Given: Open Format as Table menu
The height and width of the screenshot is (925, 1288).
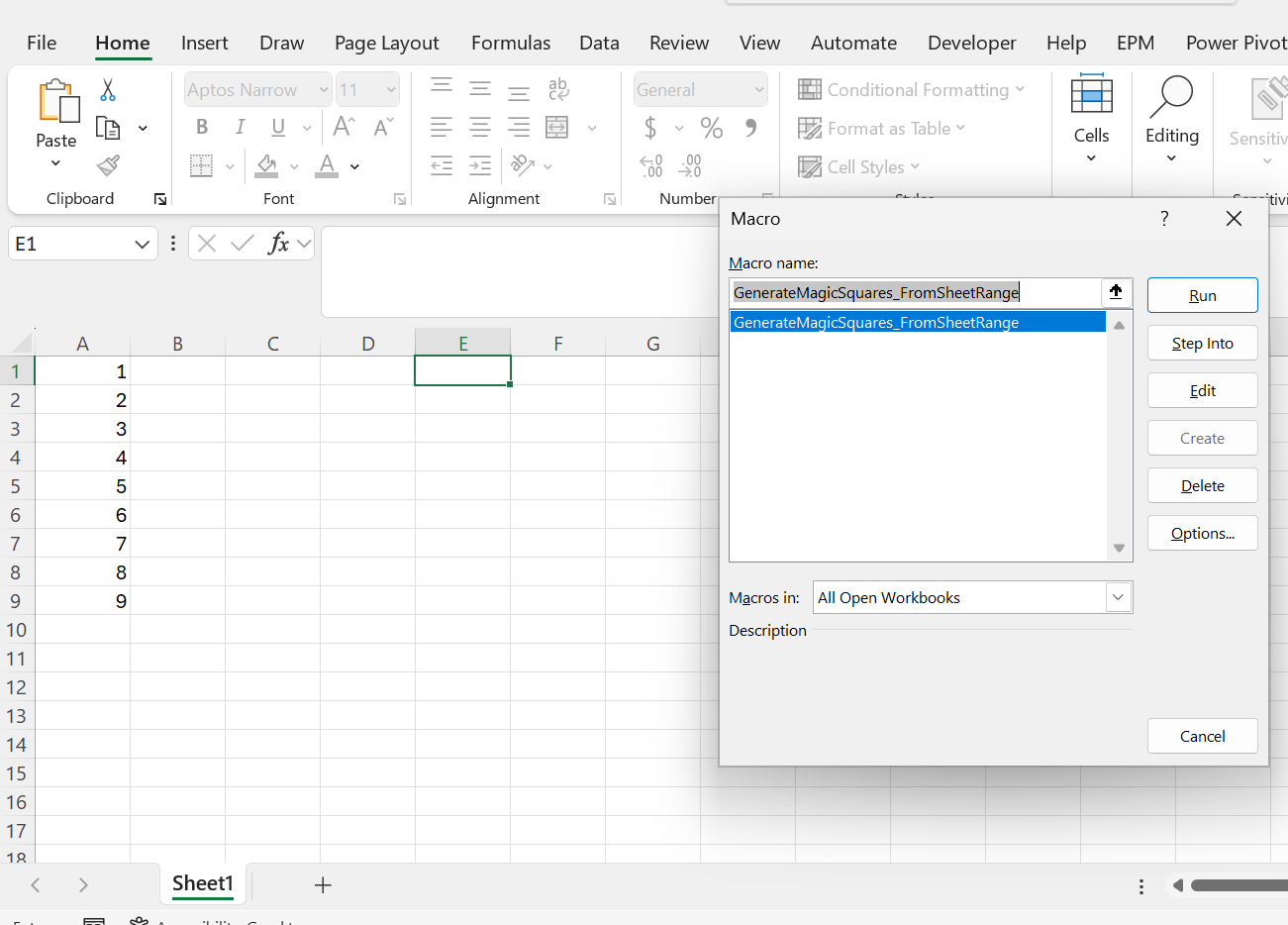Looking at the screenshot, I should 882,129.
